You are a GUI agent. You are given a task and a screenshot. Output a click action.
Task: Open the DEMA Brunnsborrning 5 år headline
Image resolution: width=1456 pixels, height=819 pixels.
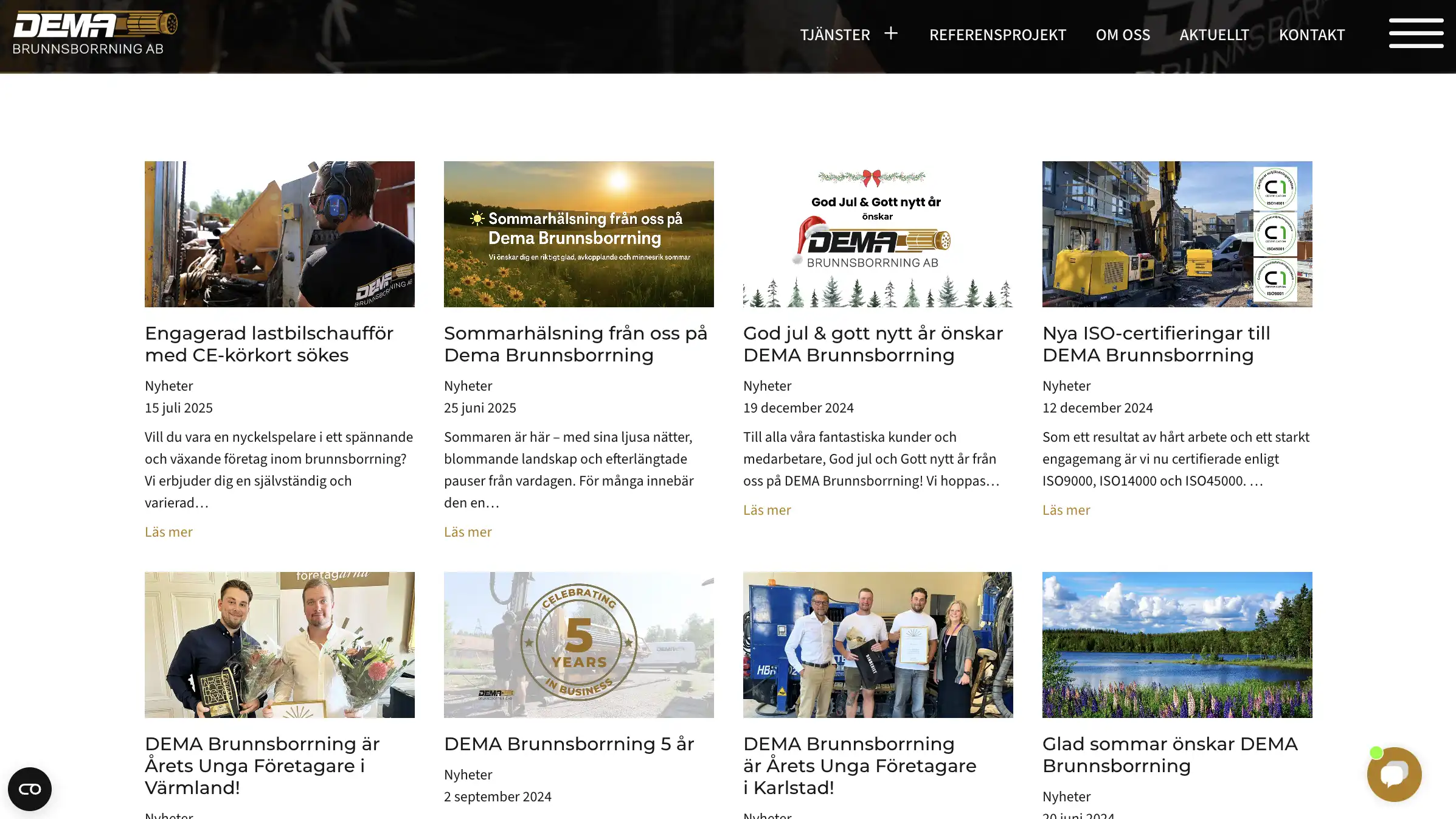pyautogui.click(x=569, y=744)
